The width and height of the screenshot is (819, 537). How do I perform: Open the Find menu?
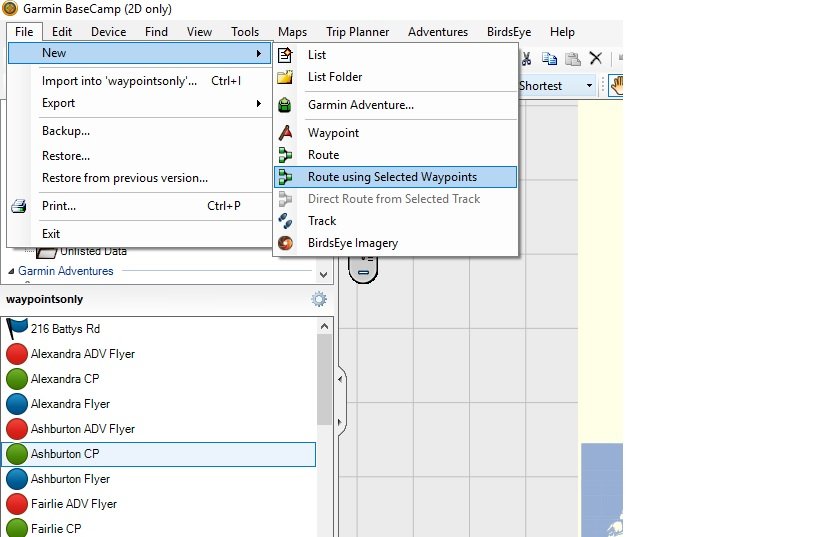(156, 32)
